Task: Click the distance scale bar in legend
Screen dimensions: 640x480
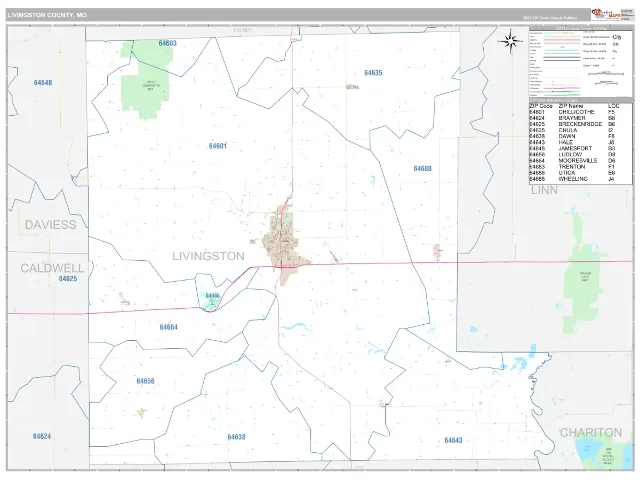Action: click(x=606, y=74)
